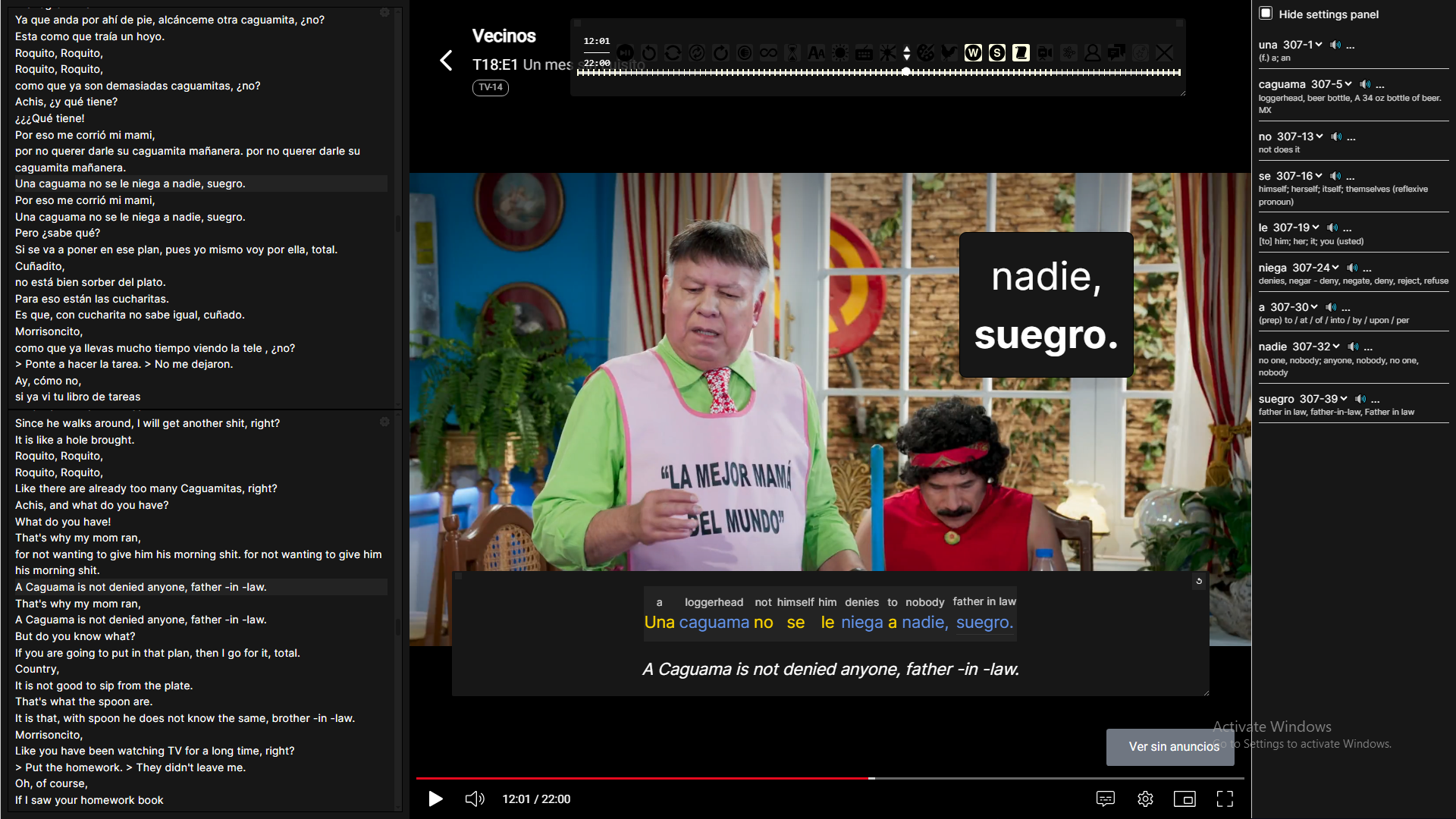Open the '...' more menu for 'no'

pos(1351,137)
